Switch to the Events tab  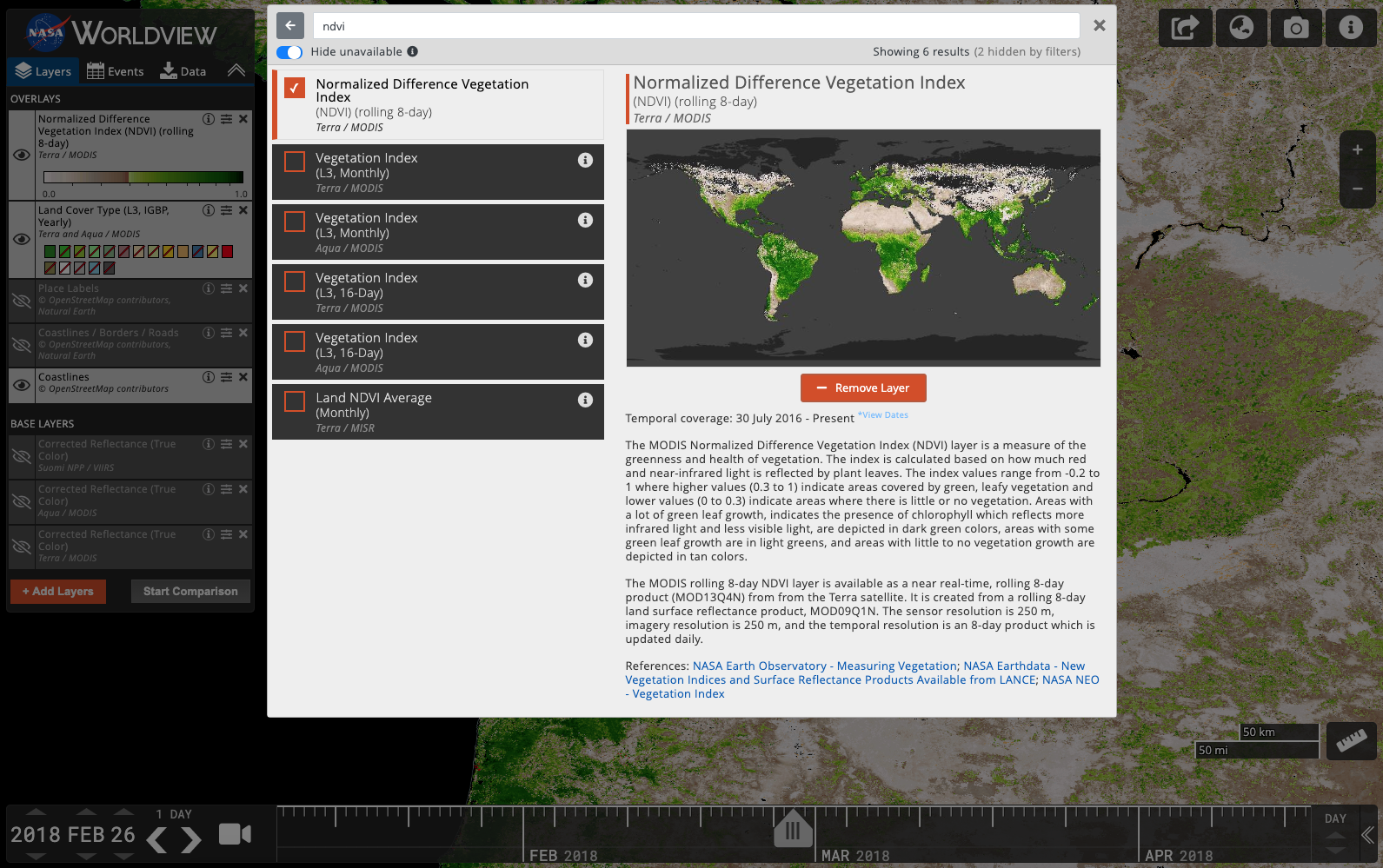pyautogui.click(x=116, y=71)
